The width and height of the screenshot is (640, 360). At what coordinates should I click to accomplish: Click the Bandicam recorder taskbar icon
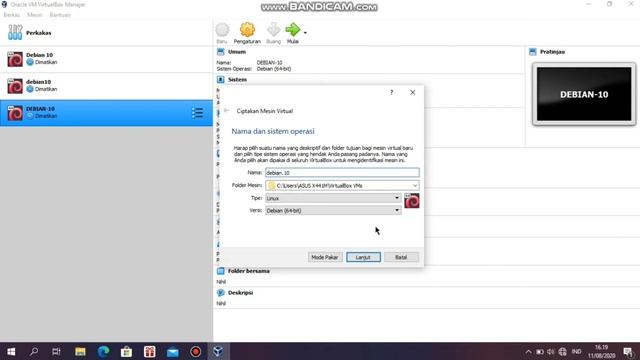coord(196,351)
